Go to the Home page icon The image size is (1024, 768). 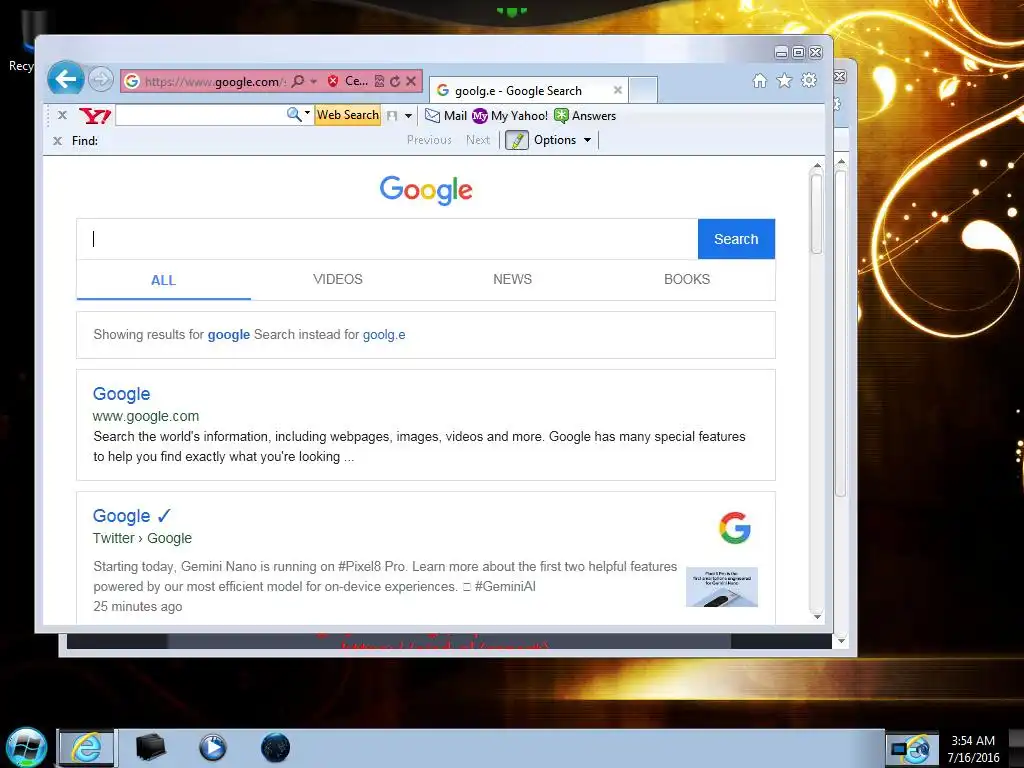pos(760,80)
